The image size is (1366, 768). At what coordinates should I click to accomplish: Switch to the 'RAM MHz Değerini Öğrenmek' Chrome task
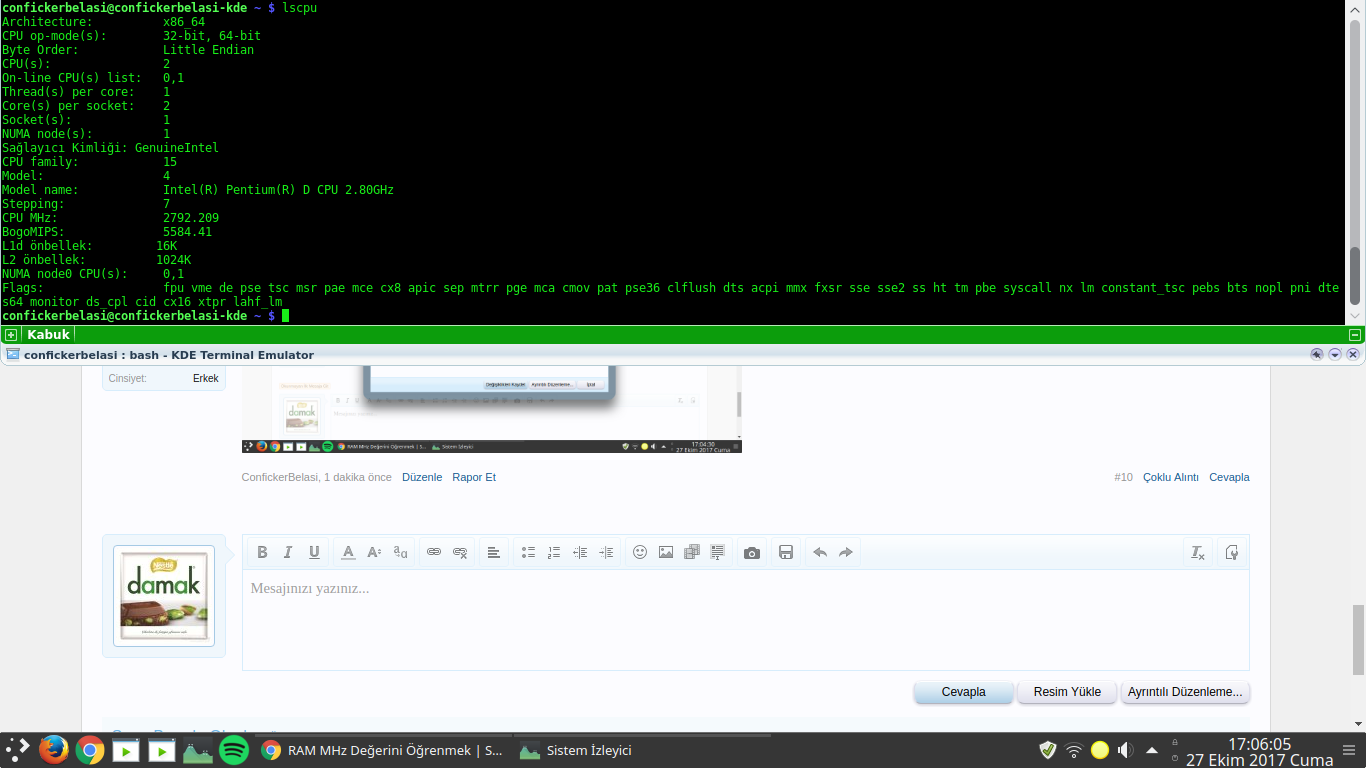382,750
